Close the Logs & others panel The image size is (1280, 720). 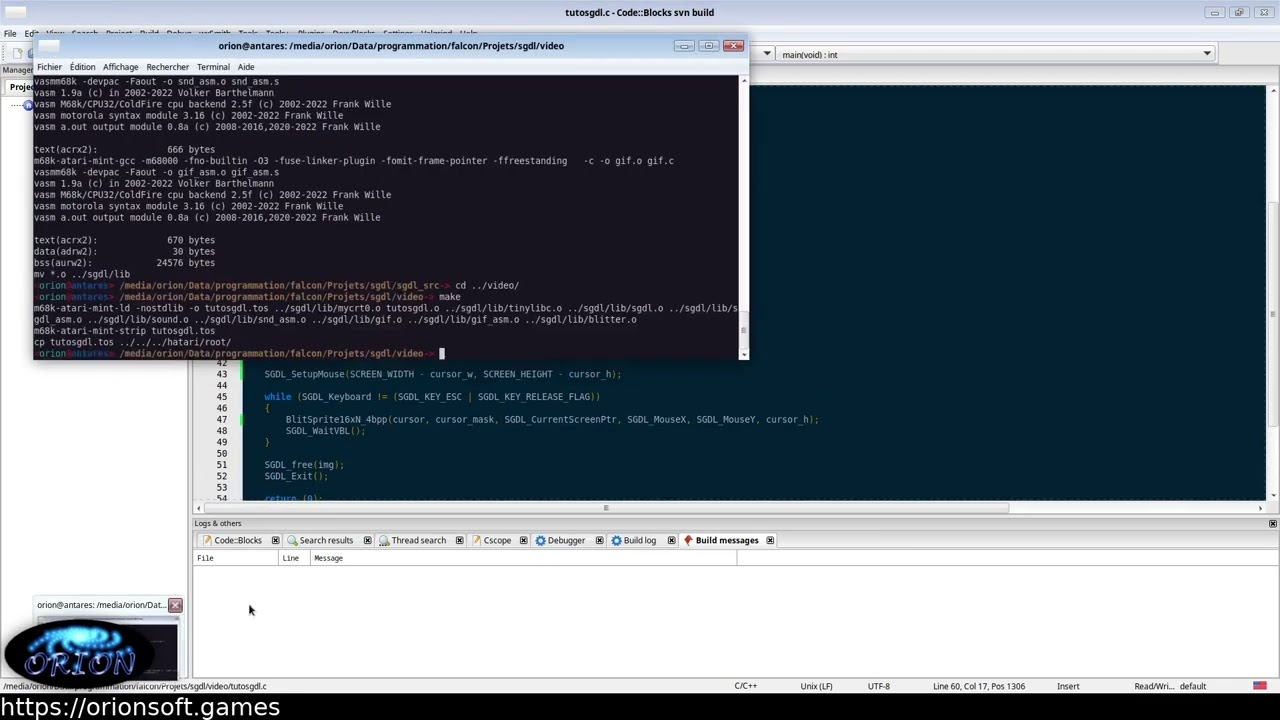coord(1272,524)
